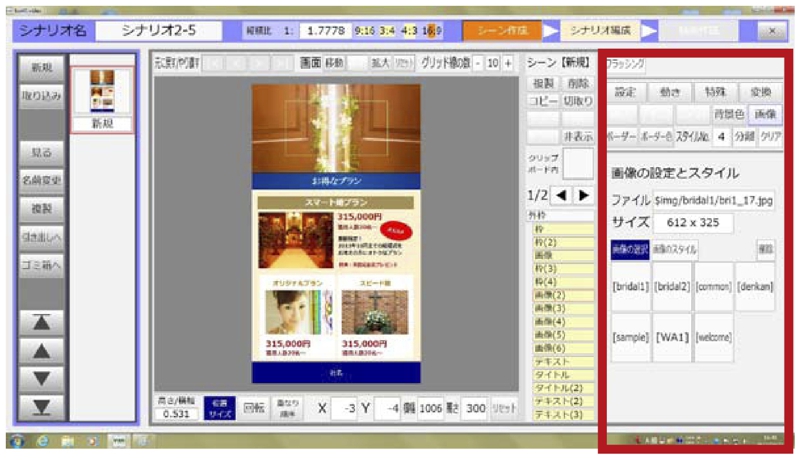
Task: Open the [welcome] image folder
Action: [713, 337]
